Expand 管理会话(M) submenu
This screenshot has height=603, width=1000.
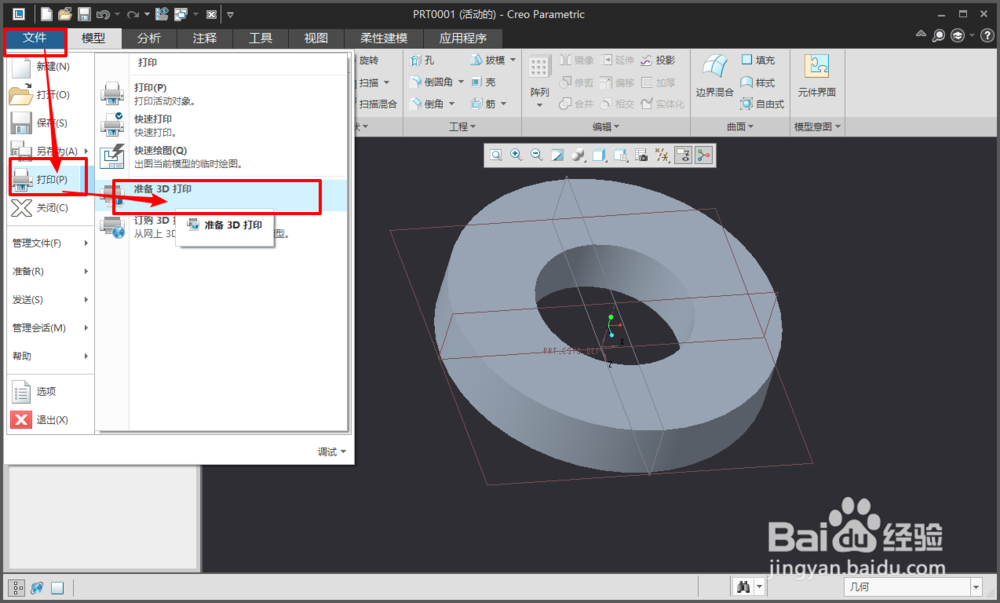pyautogui.click(x=50, y=328)
